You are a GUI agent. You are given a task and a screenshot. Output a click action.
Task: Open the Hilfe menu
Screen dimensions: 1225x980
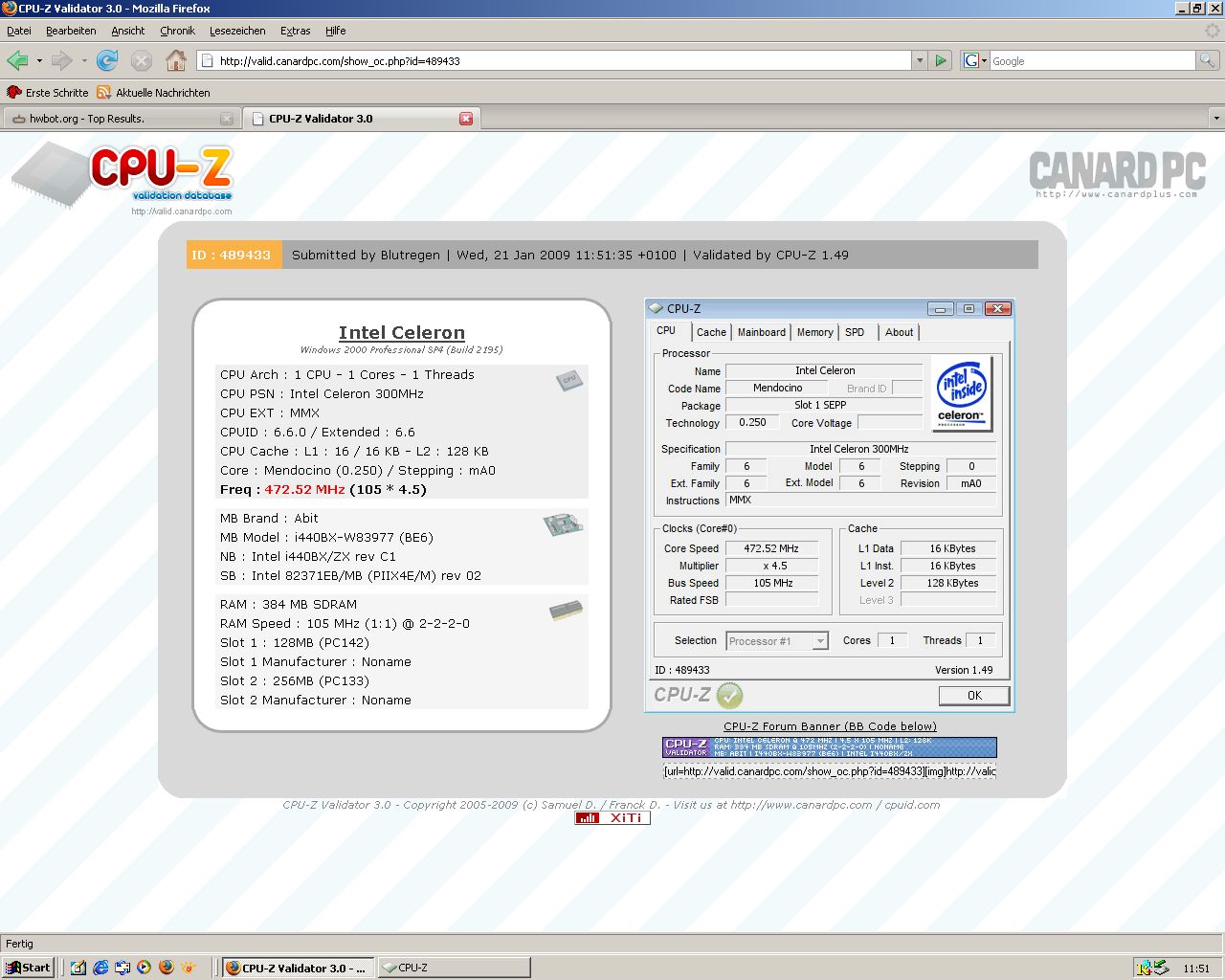click(x=336, y=31)
